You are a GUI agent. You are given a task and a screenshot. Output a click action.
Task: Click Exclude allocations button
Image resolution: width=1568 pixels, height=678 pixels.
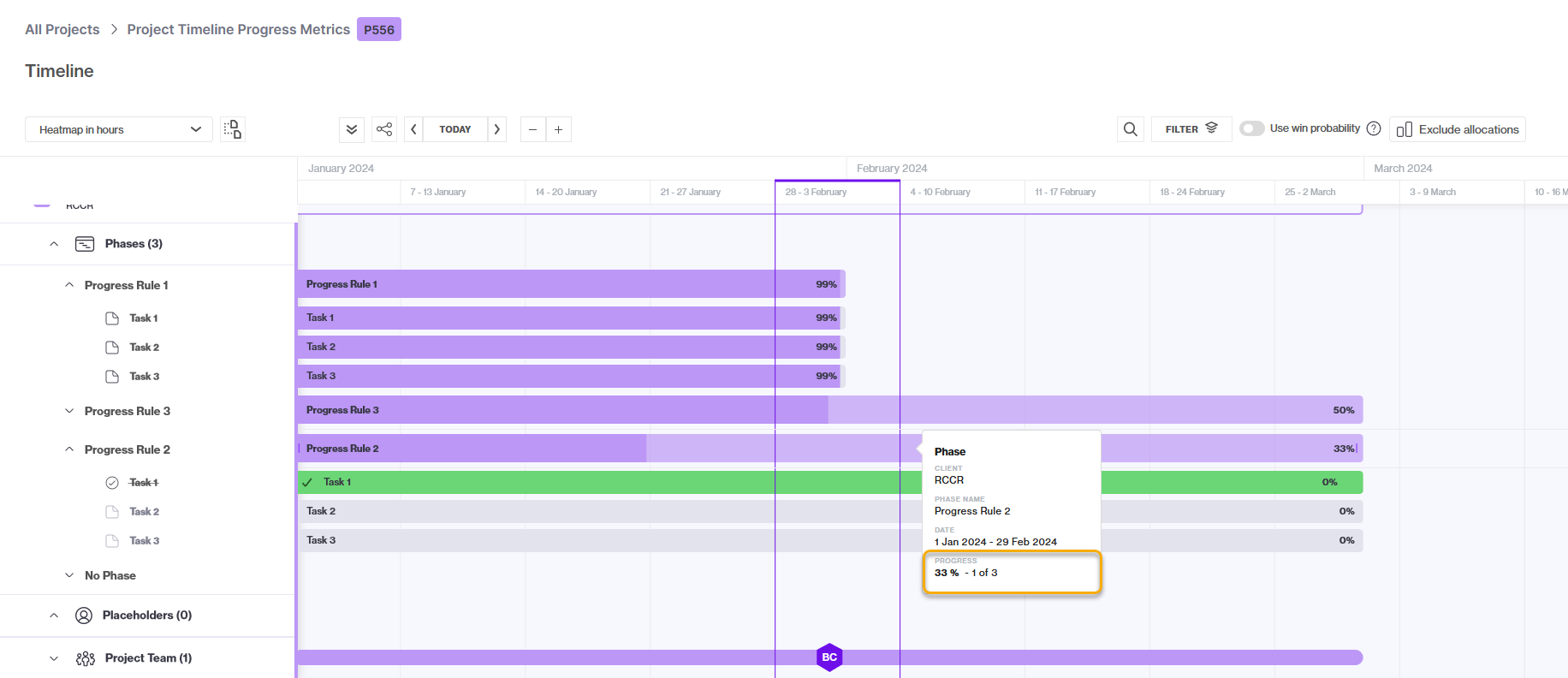point(1458,129)
